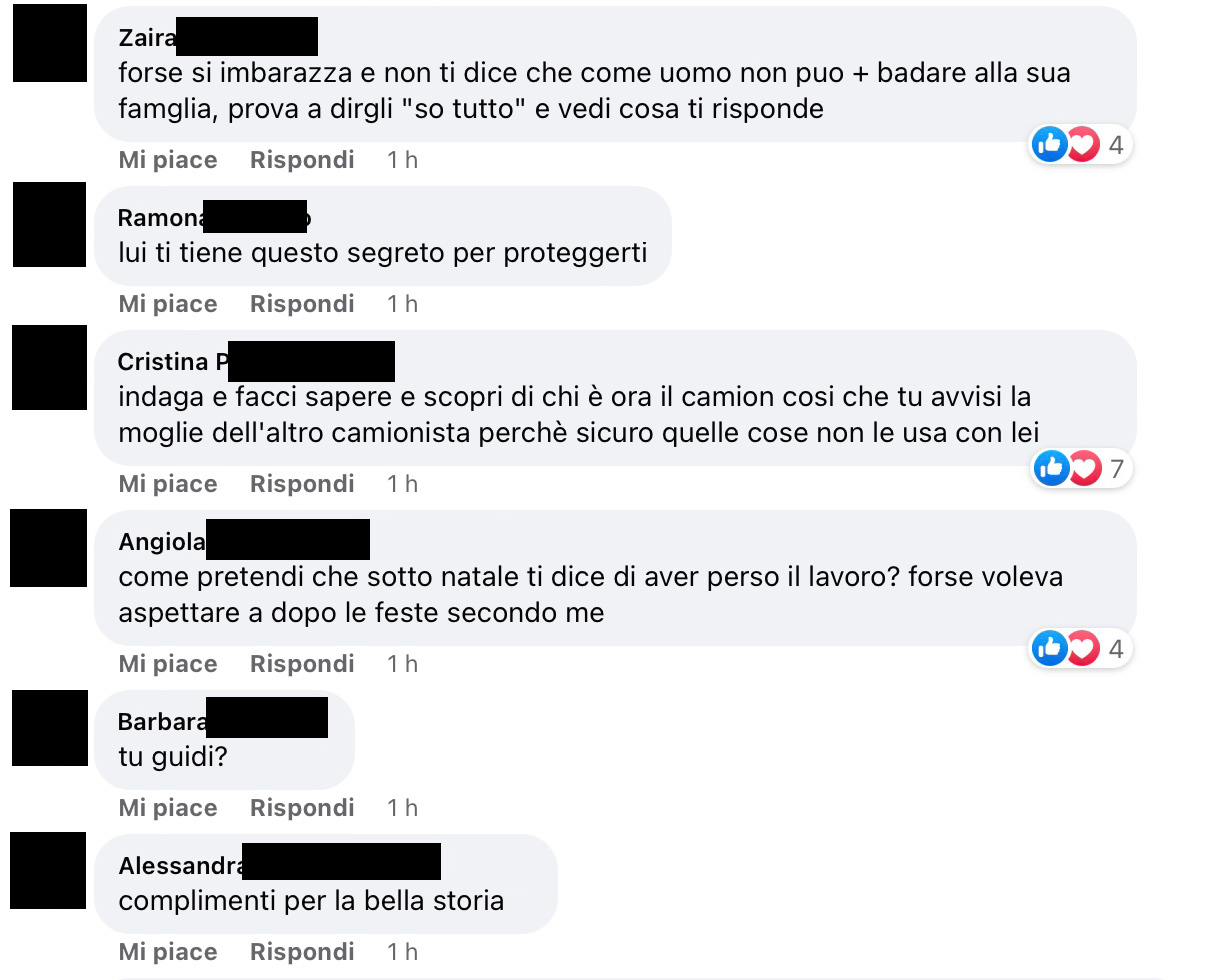1210x980 pixels.
Task: Open the reaction count 7 on Cristina's comment
Action: coord(1116,468)
